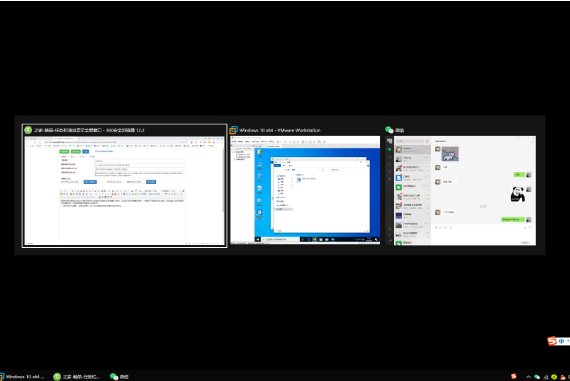
Task: Click the WeChat icon above the chat thumbnail
Action: pos(389,130)
